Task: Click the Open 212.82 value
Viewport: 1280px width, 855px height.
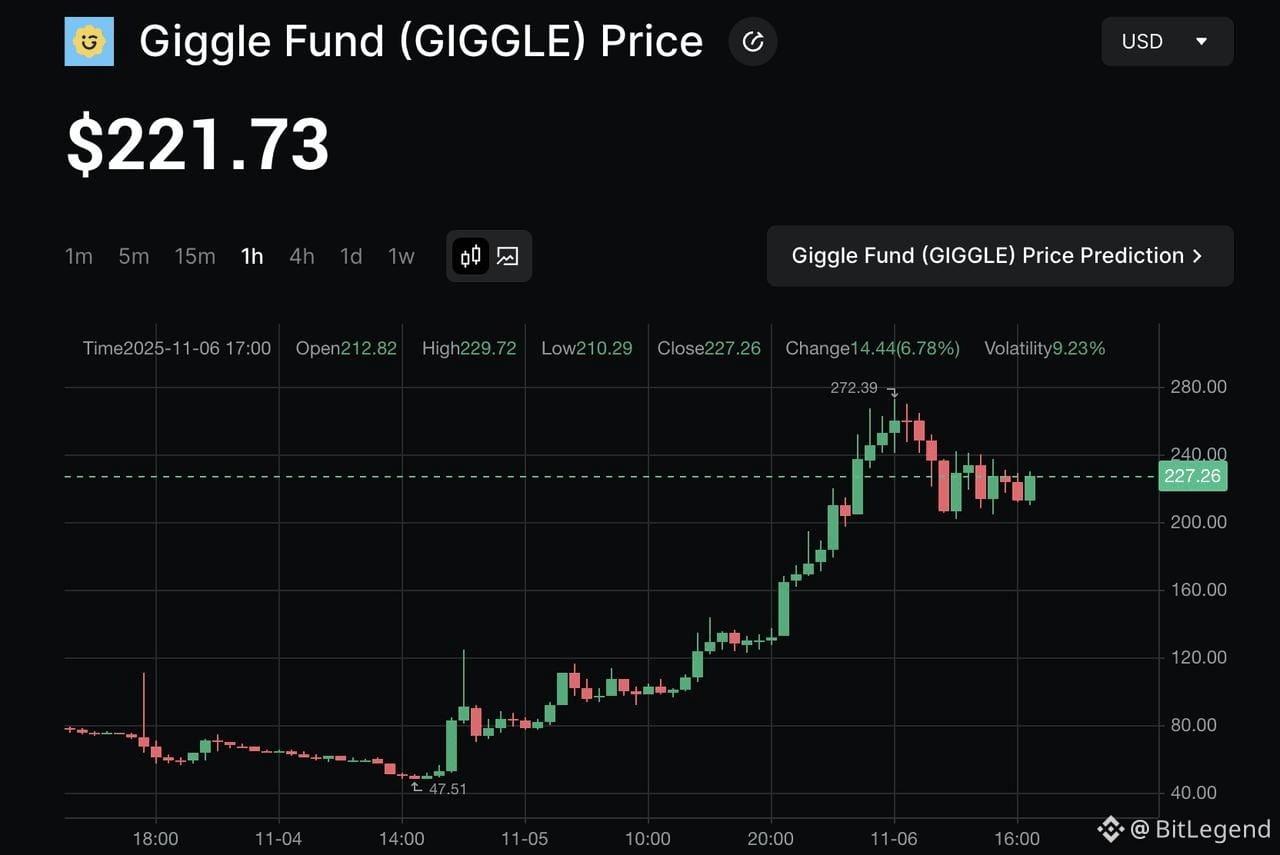Action: [x=346, y=348]
